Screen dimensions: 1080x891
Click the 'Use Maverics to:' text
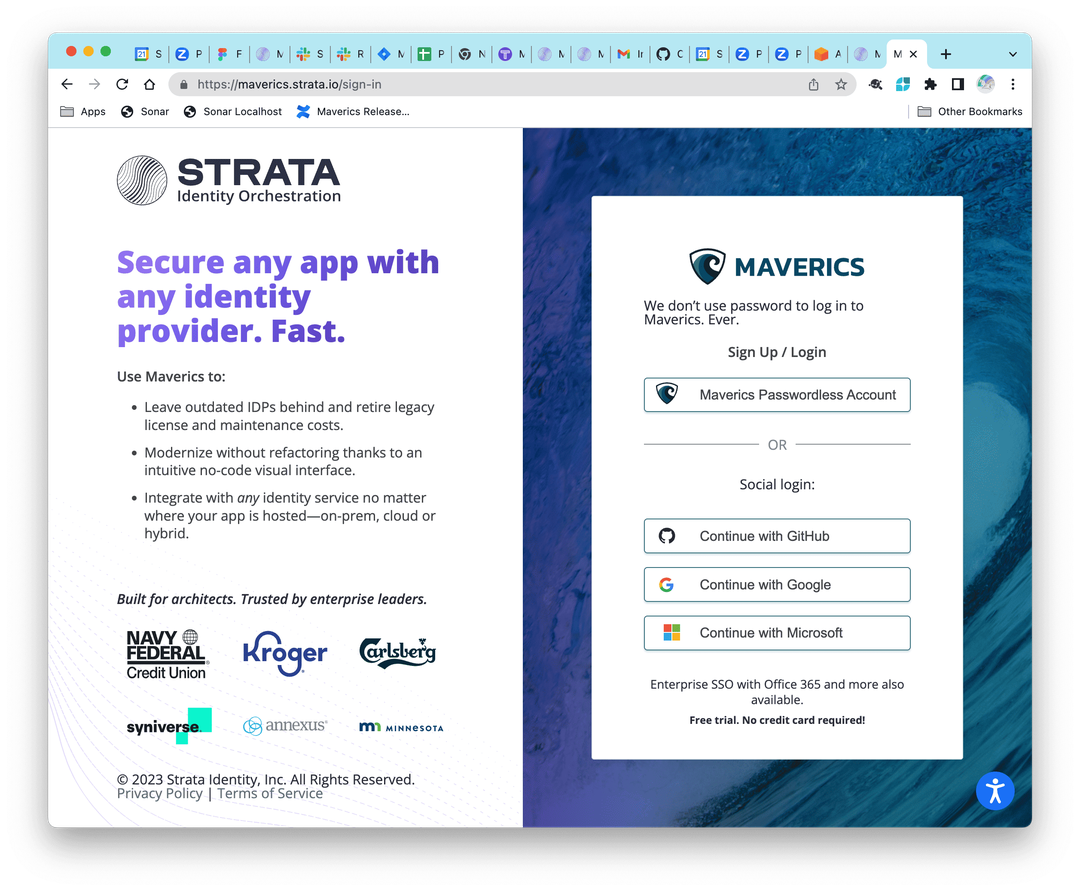coord(171,377)
